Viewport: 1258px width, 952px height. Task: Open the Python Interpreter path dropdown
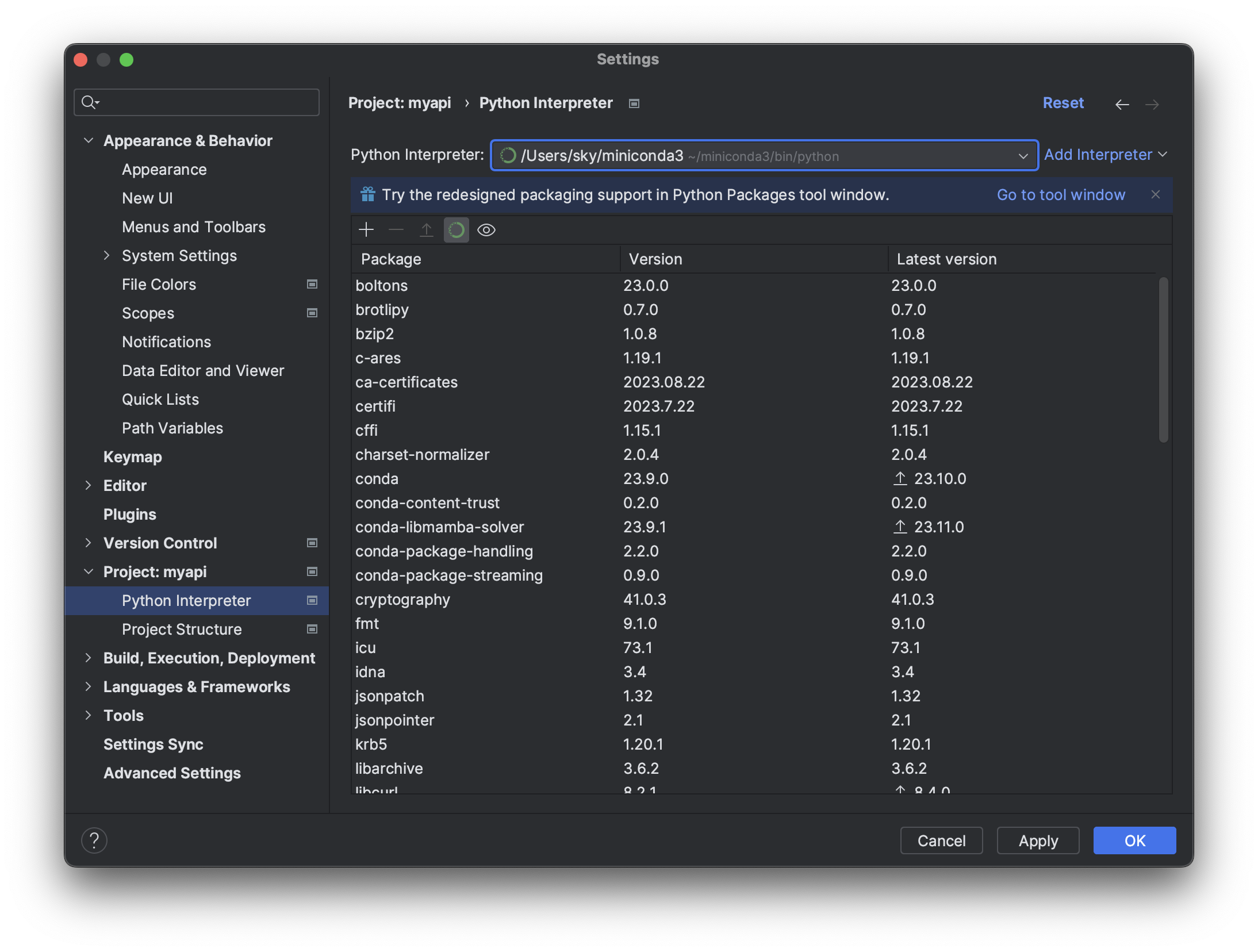[1023, 156]
